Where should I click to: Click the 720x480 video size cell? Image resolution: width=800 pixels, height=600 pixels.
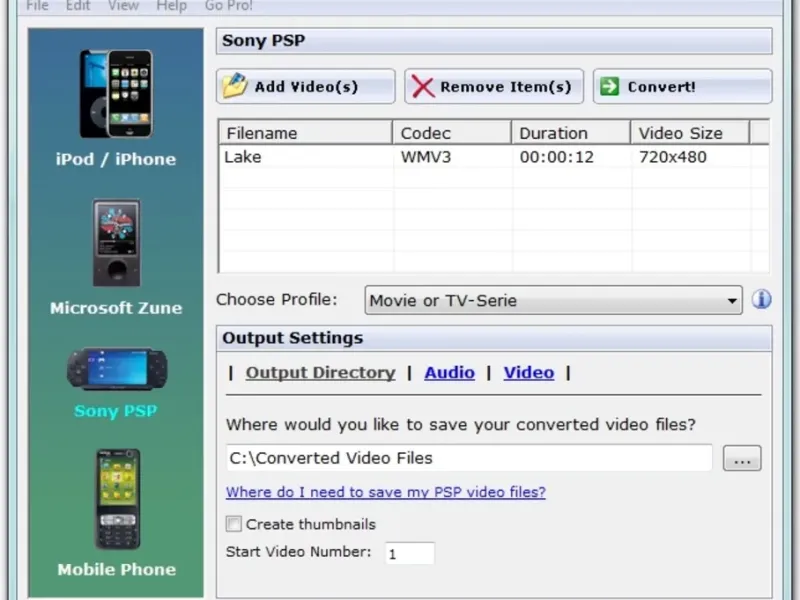coord(672,157)
